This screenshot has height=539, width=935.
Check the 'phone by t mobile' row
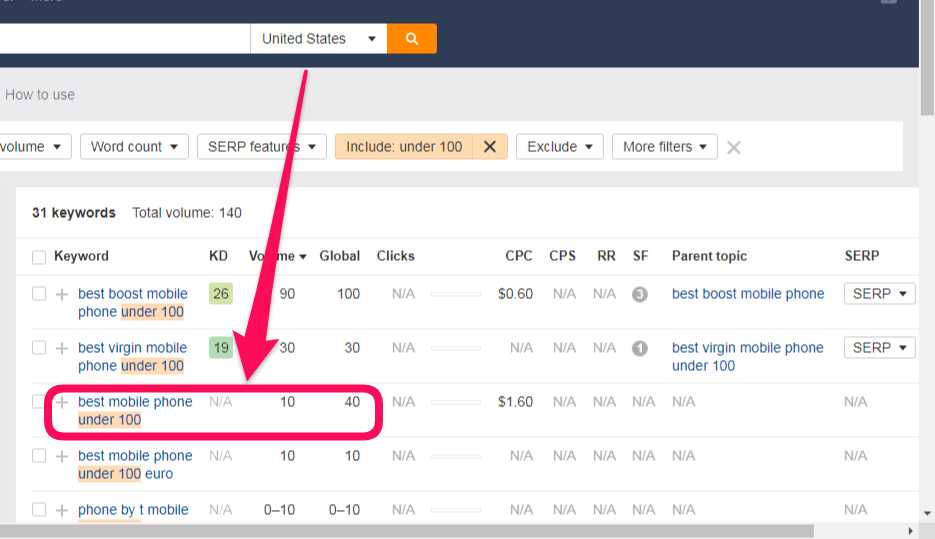[39, 510]
